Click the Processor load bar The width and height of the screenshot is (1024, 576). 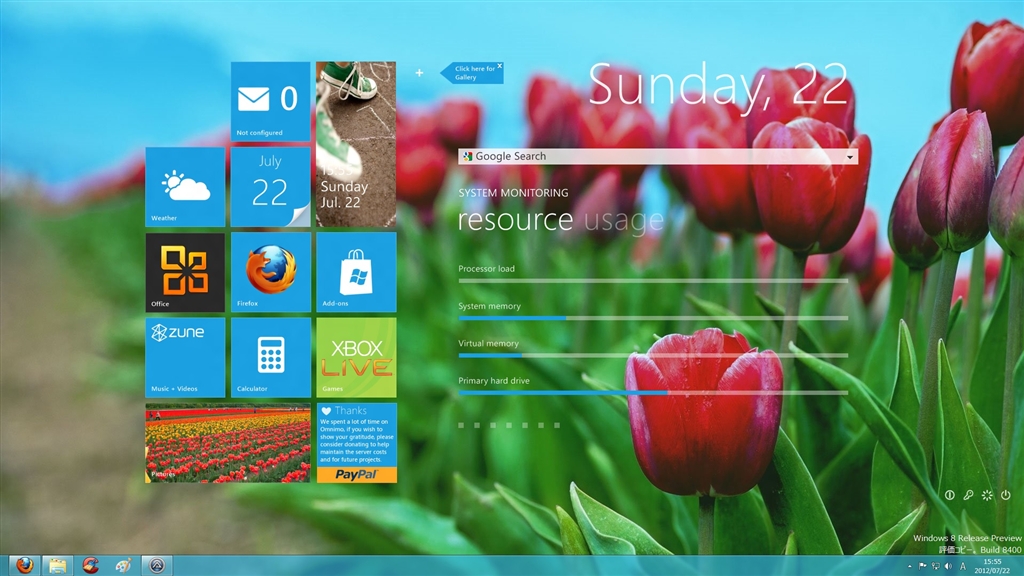(653, 281)
